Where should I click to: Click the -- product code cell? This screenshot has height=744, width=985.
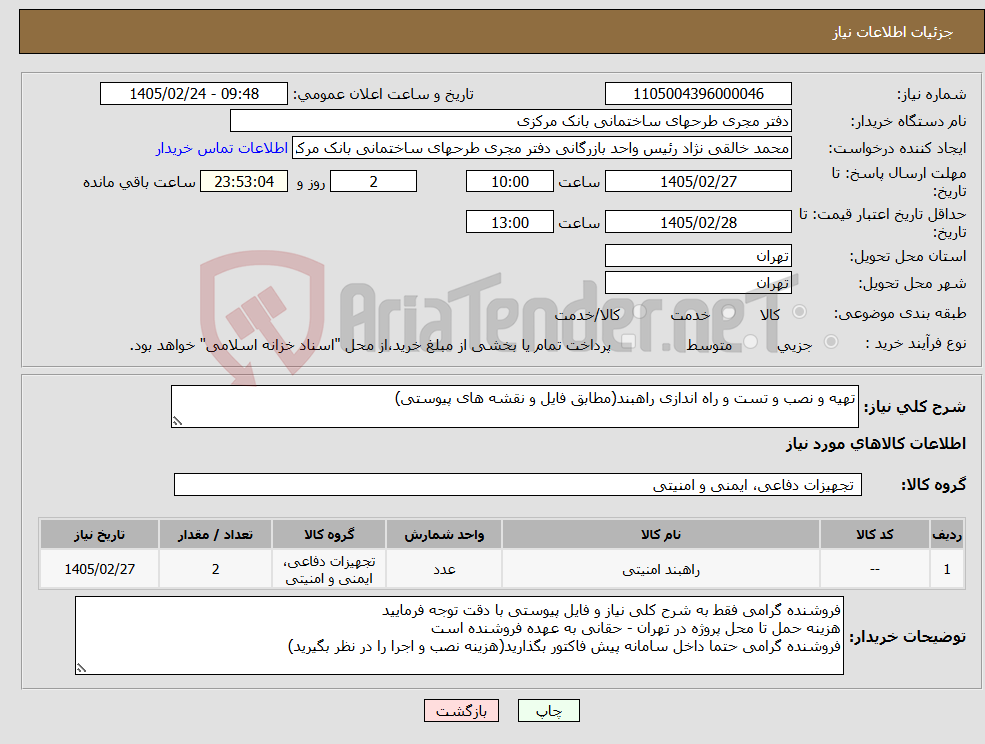(x=875, y=569)
